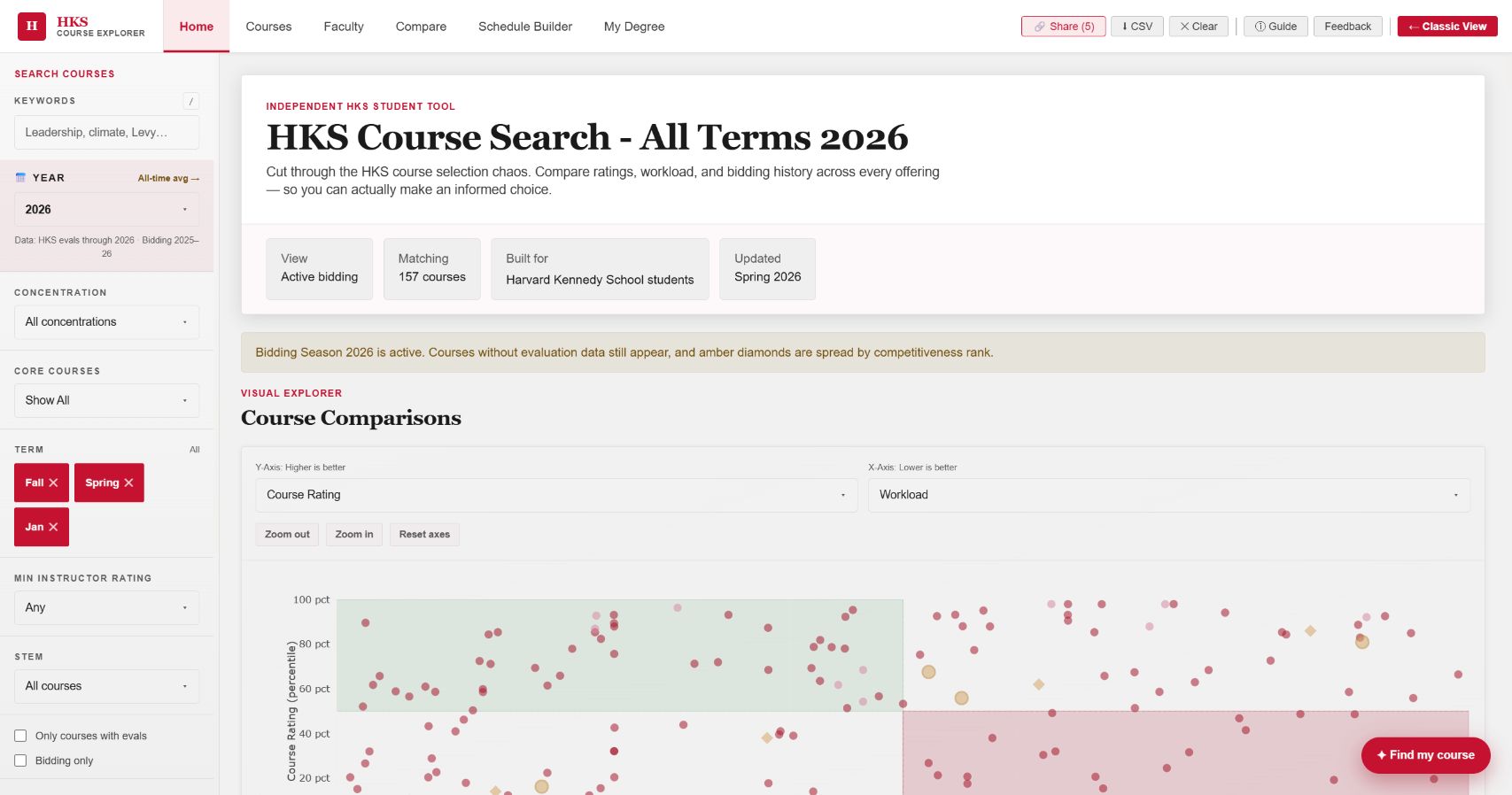Click the large amber circle near 60 pct

click(961, 699)
